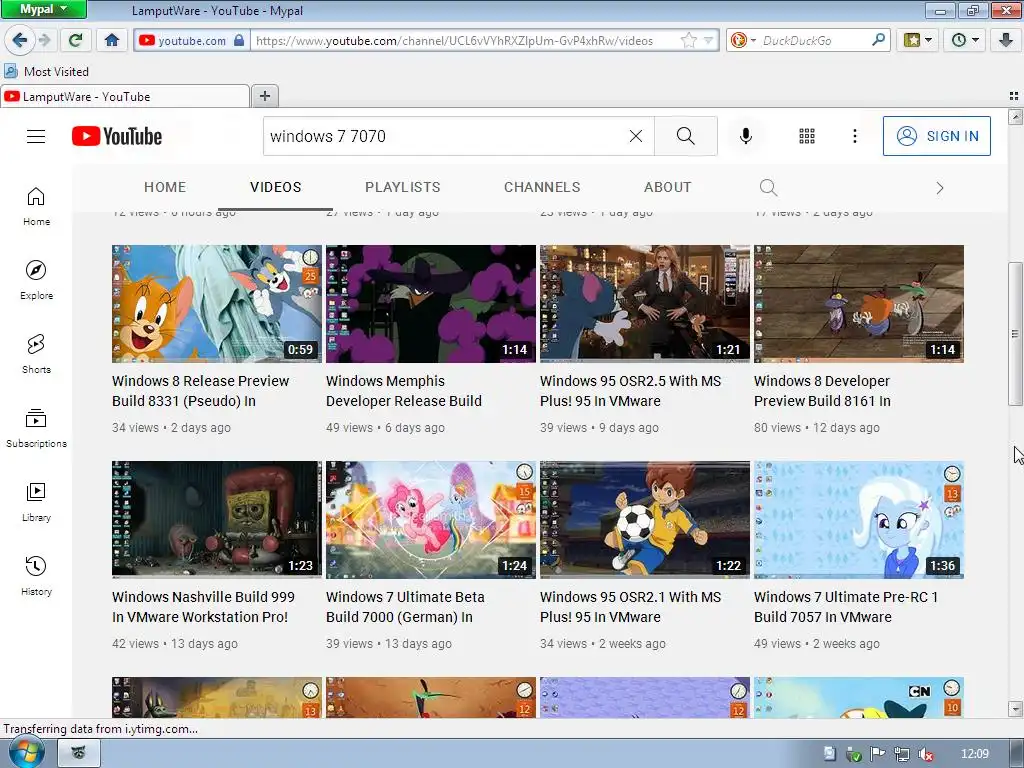1024x768 pixels.
Task: Bookmark this page with the star icon
Action: 688,40
